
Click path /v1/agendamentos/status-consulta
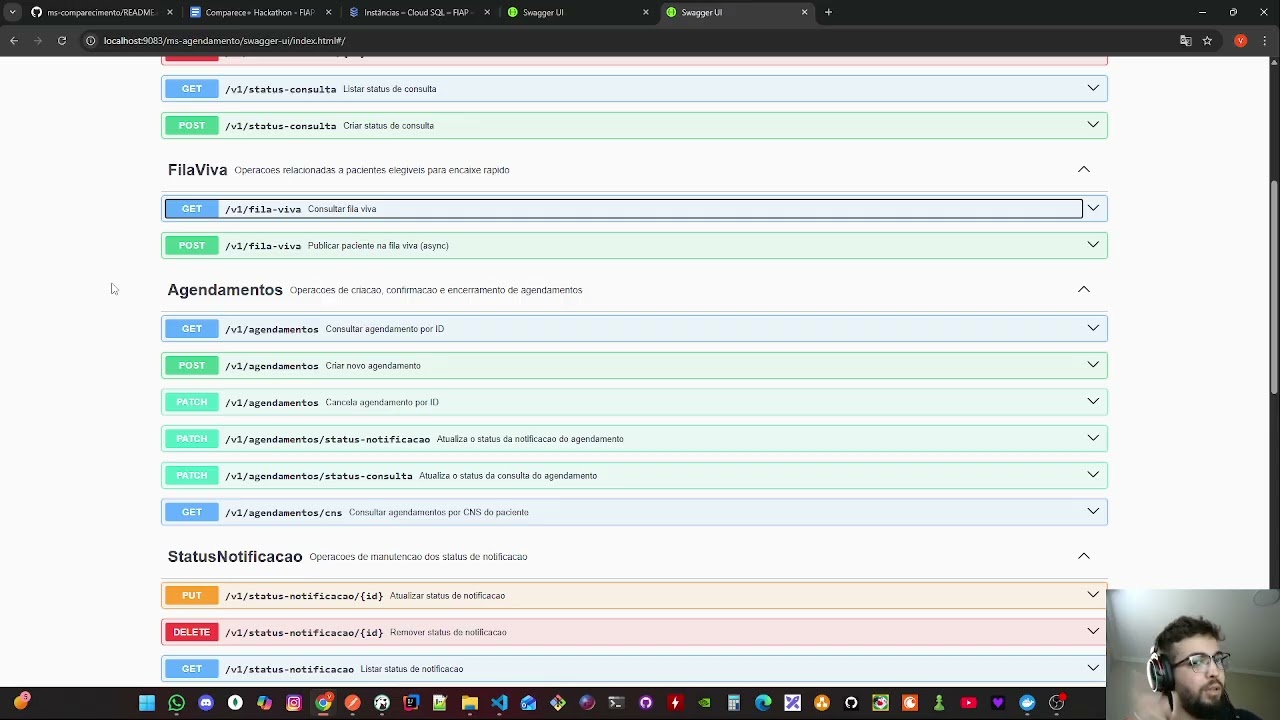click(318, 476)
